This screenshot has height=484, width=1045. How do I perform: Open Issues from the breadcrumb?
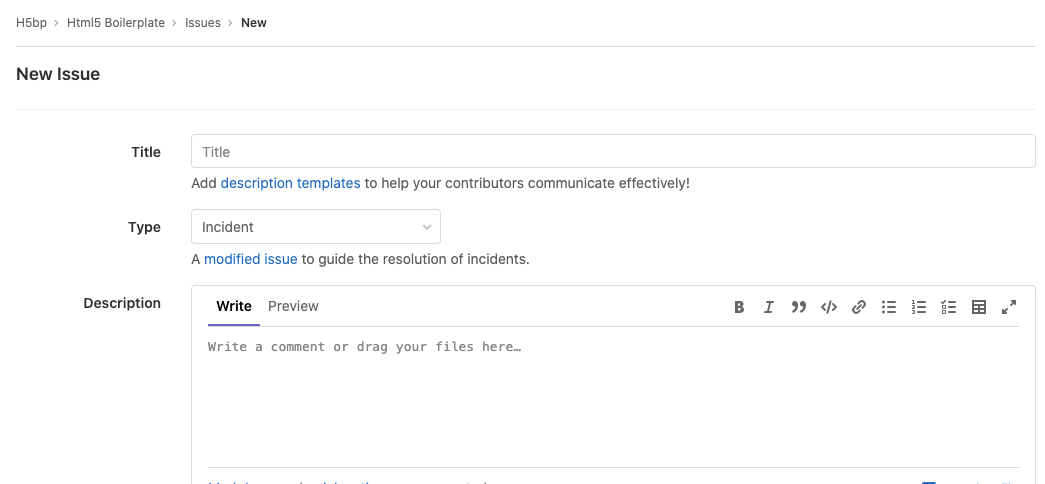pos(203,22)
